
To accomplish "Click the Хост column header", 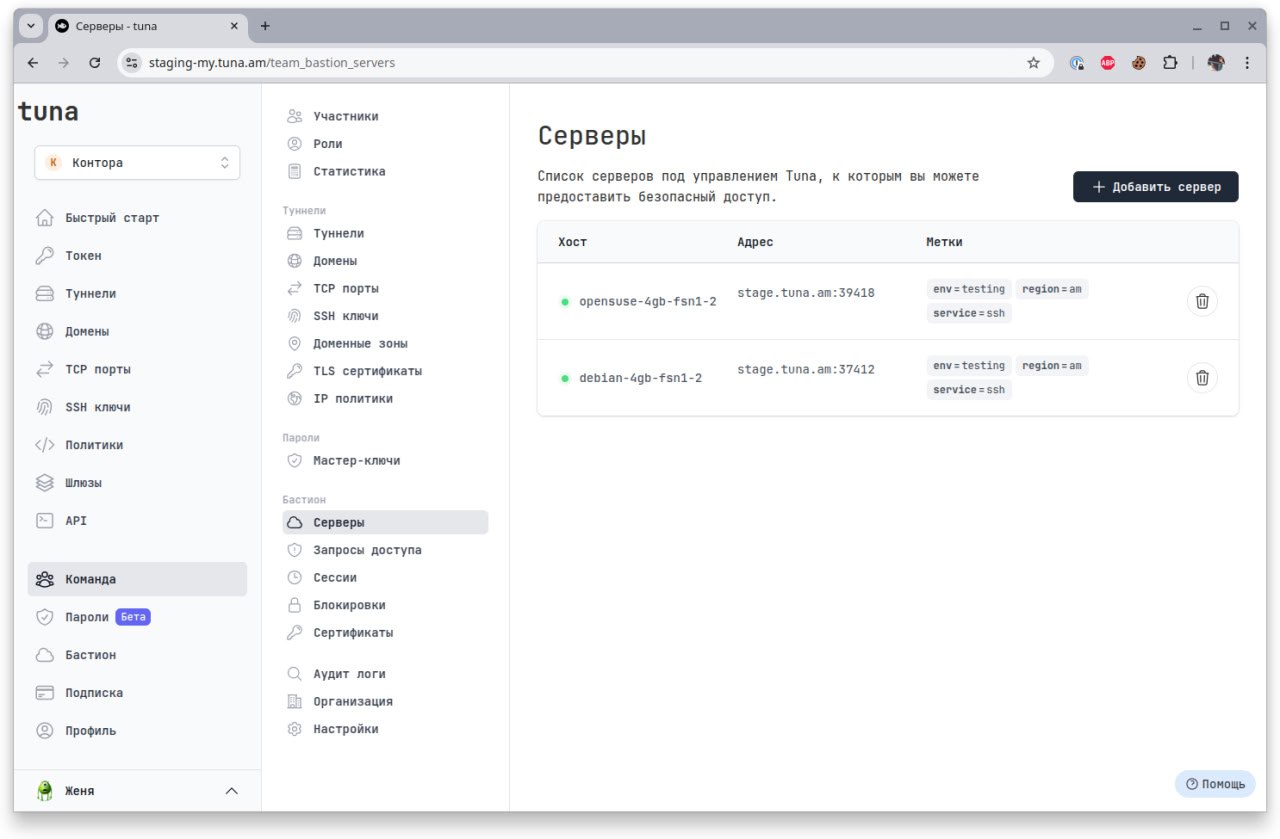I will coord(573,242).
